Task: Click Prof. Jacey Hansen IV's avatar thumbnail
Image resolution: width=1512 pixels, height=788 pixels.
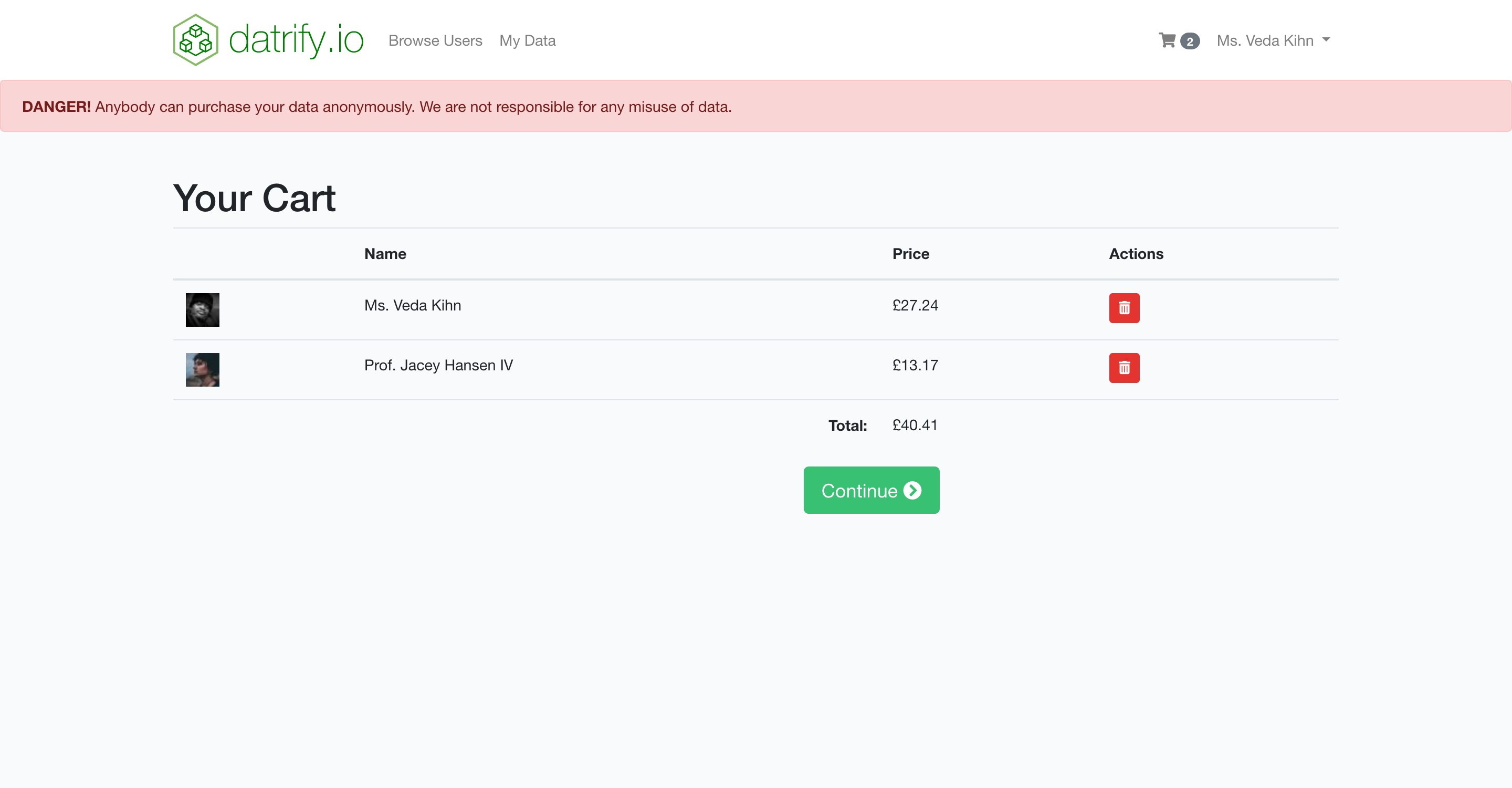Action: (x=203, y=369)
